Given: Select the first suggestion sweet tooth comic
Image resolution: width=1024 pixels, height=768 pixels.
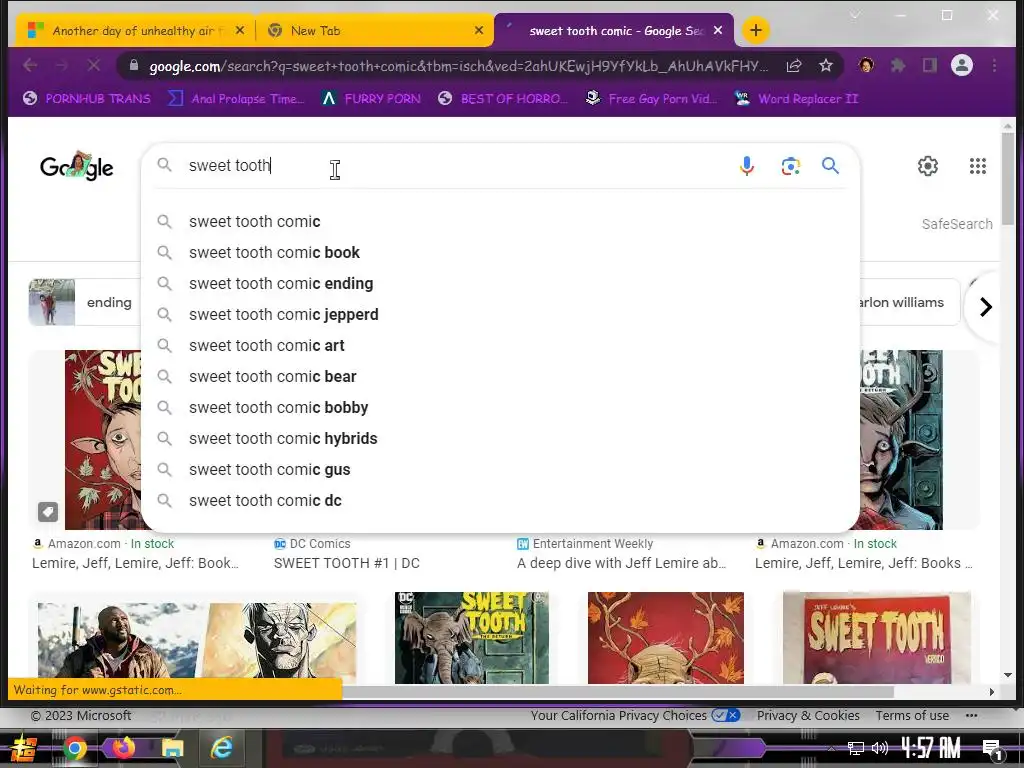Looking at the screenshot, I should click(500, 221).
